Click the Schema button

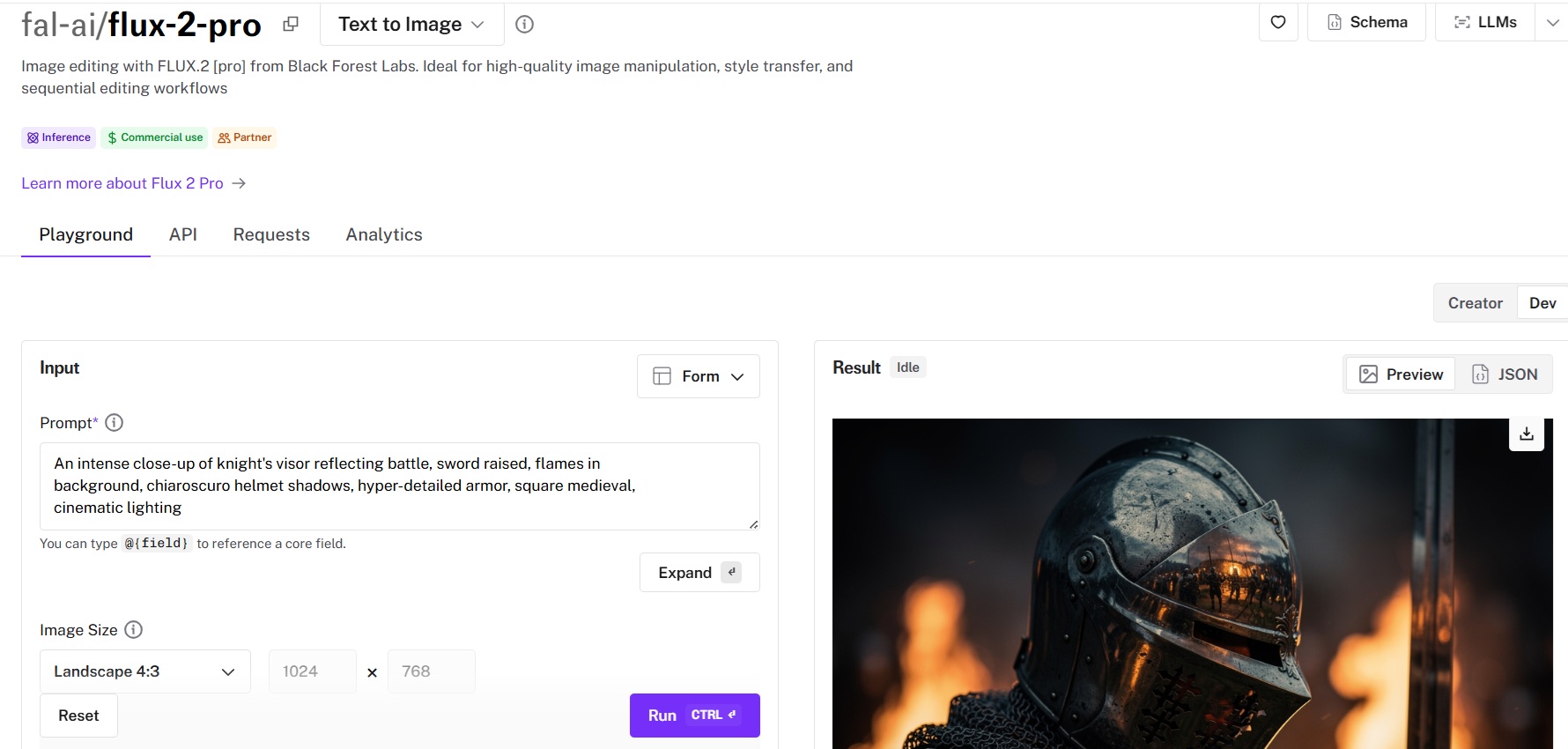pyautogui.click(x=1366, y=23)
